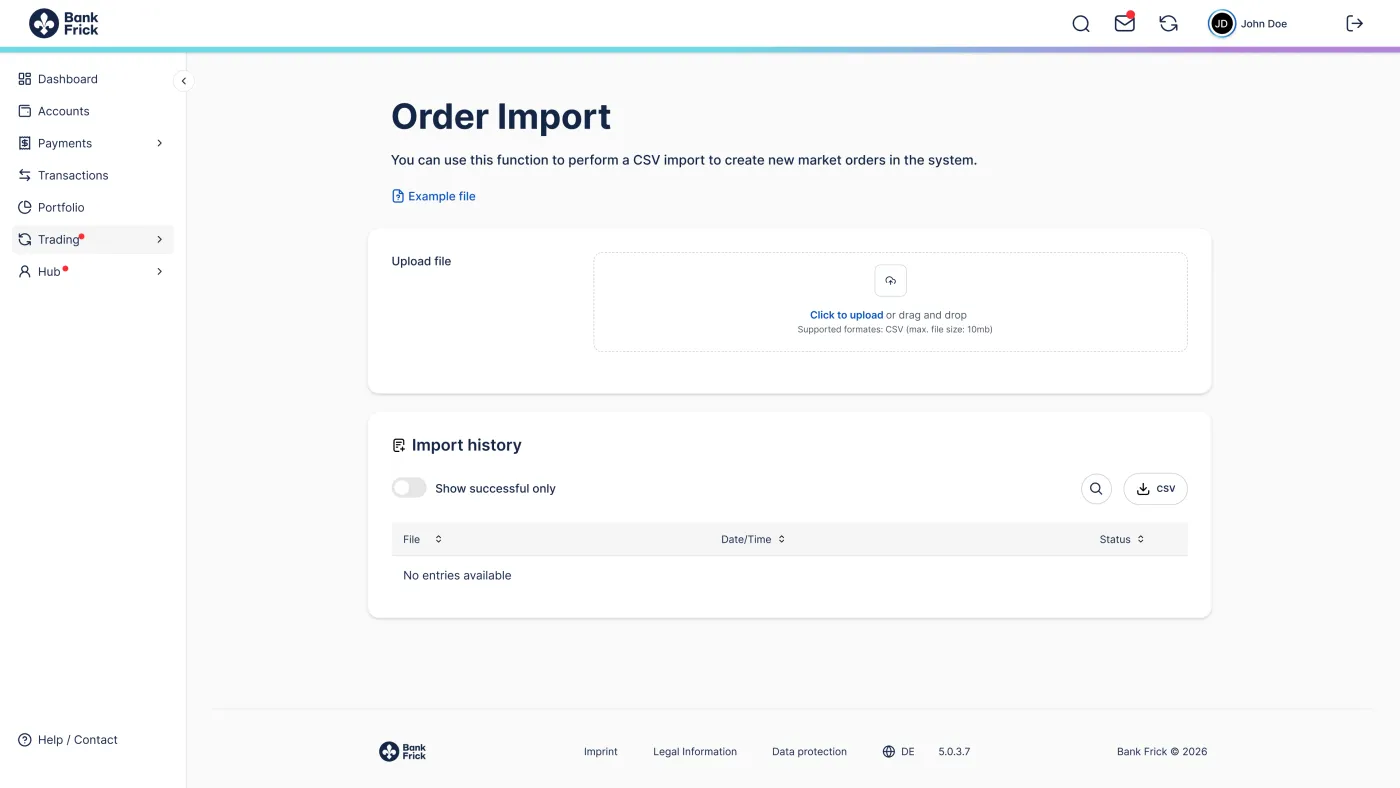Click the Hub person icon

pos(25,271)
